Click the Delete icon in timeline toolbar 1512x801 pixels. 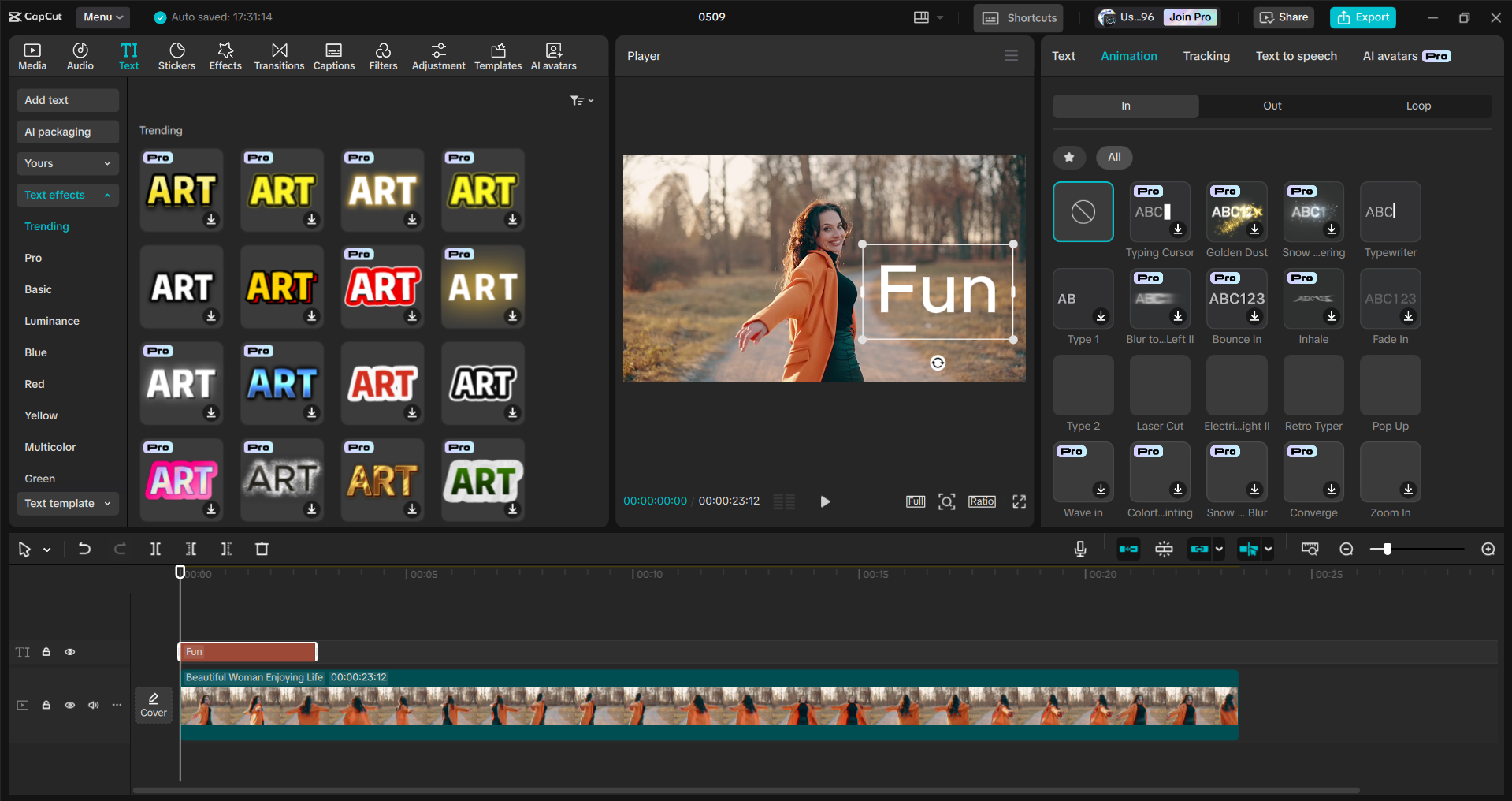pos(262,549)
